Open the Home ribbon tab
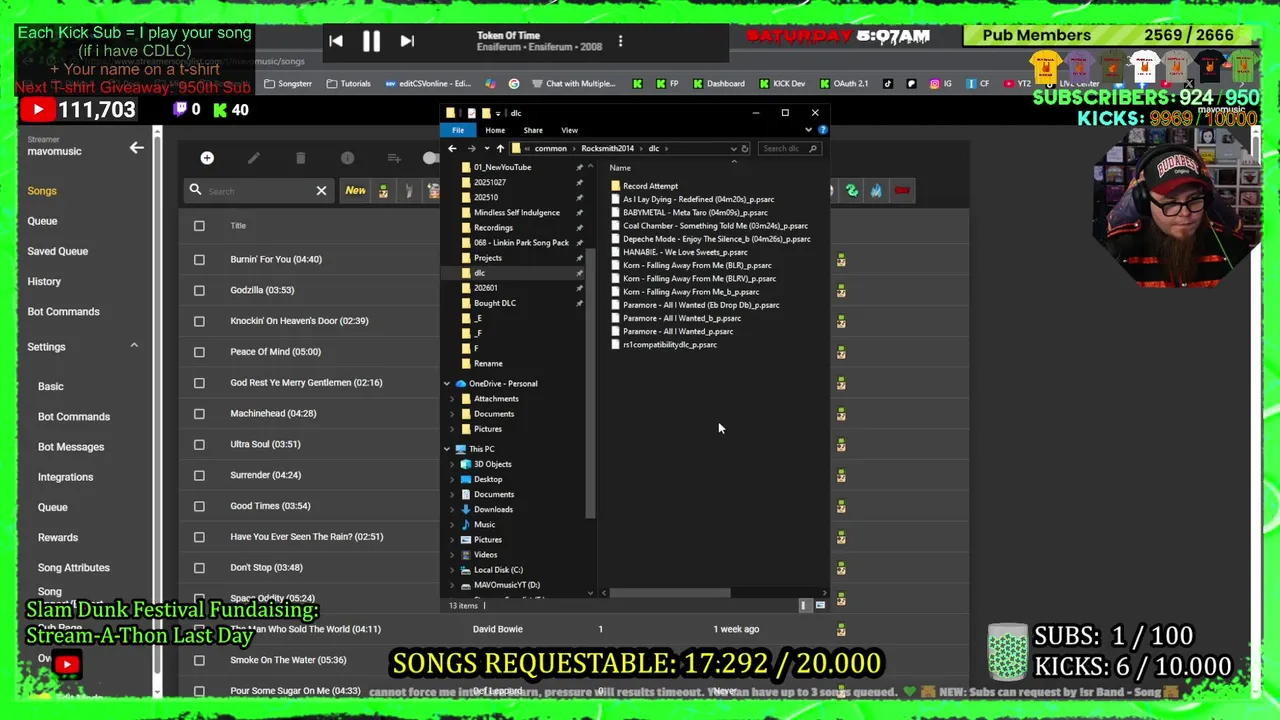 pyautogui.click(x=495, y=130)
